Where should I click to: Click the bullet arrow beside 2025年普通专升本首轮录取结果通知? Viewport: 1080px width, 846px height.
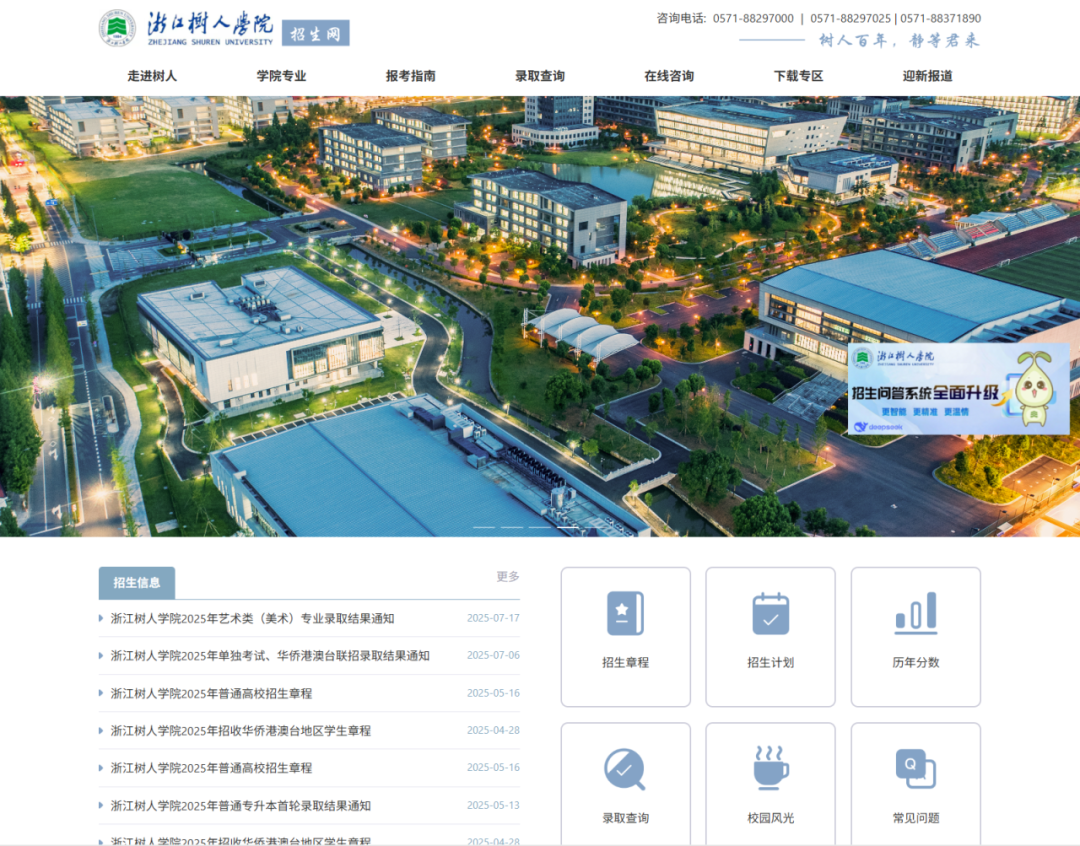click(101, 805)
